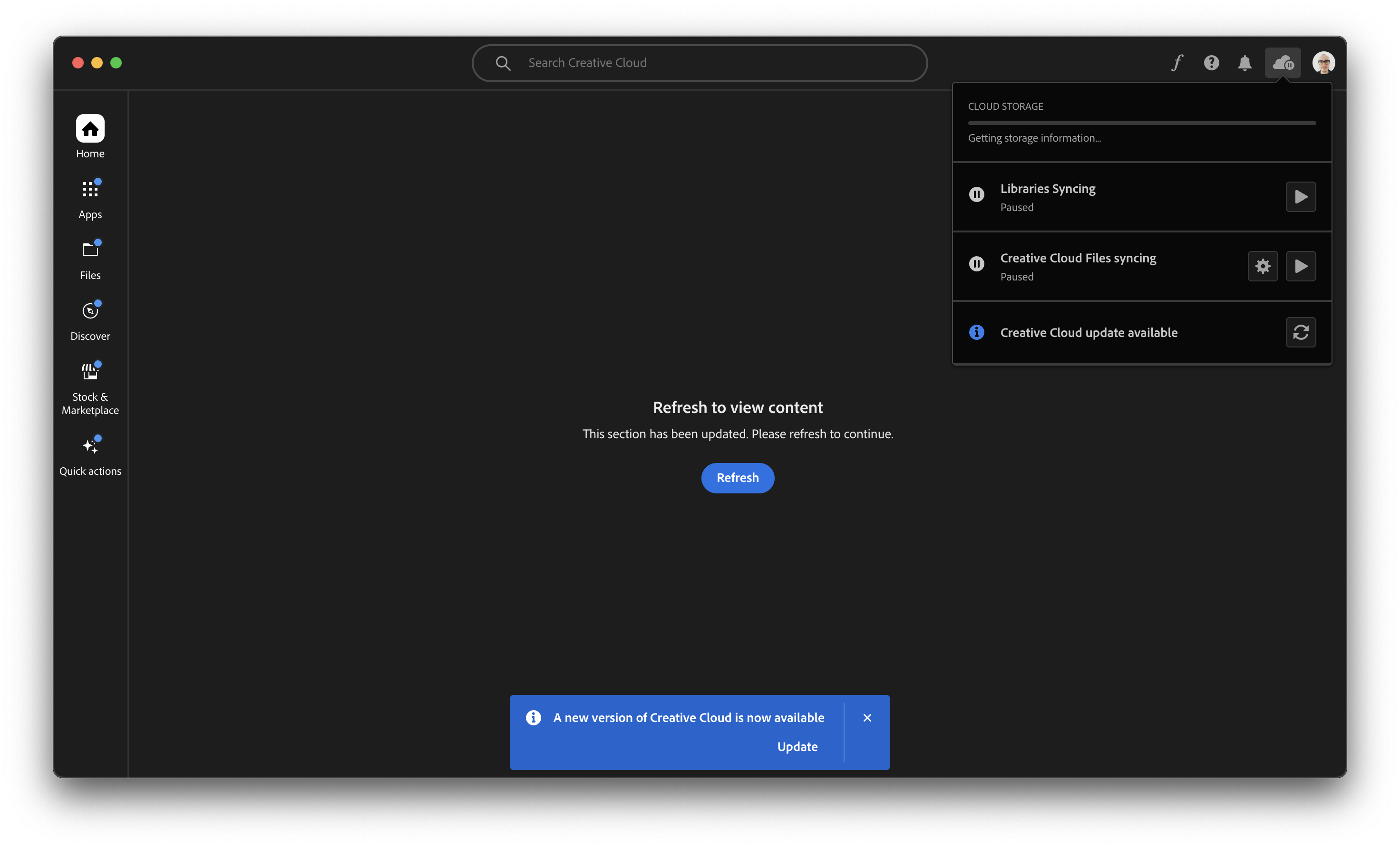Screen dimensions: 1400x848
Task: Dismiss the new version notification
Action: point(867,717)
